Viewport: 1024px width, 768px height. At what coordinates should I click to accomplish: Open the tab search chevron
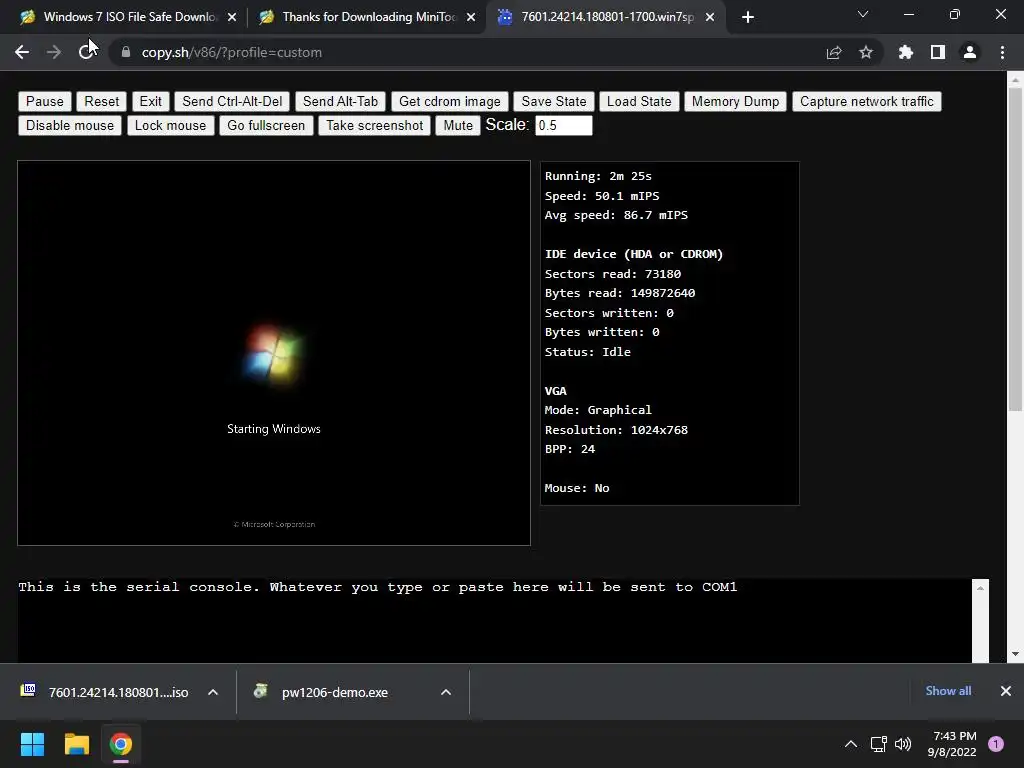(863, 14)
